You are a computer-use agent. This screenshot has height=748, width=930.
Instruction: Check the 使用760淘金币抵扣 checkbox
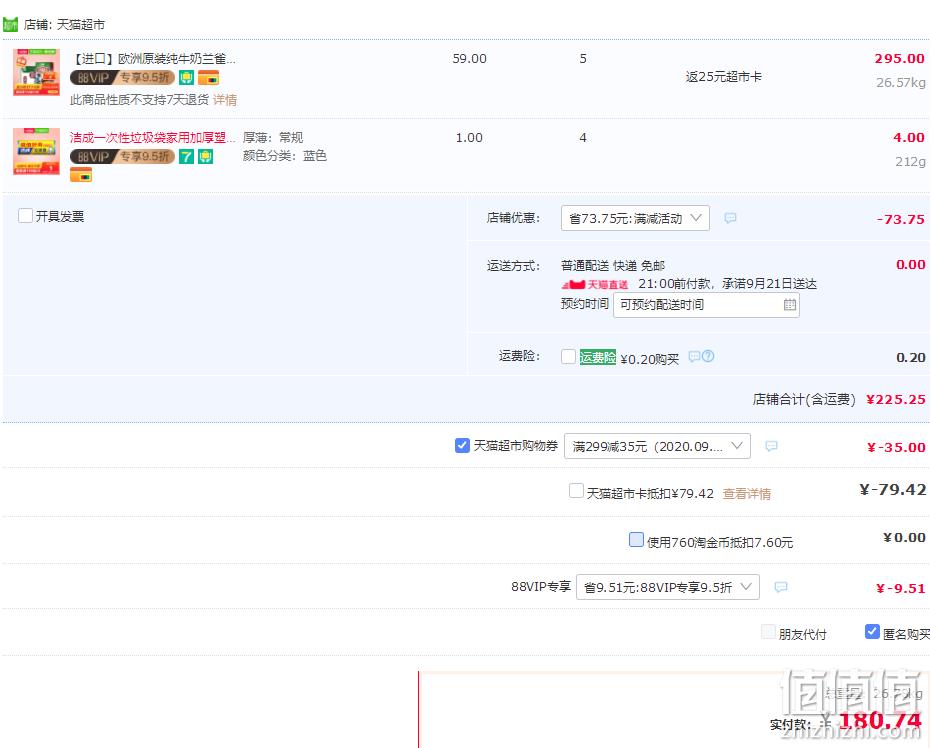(636, 540)
